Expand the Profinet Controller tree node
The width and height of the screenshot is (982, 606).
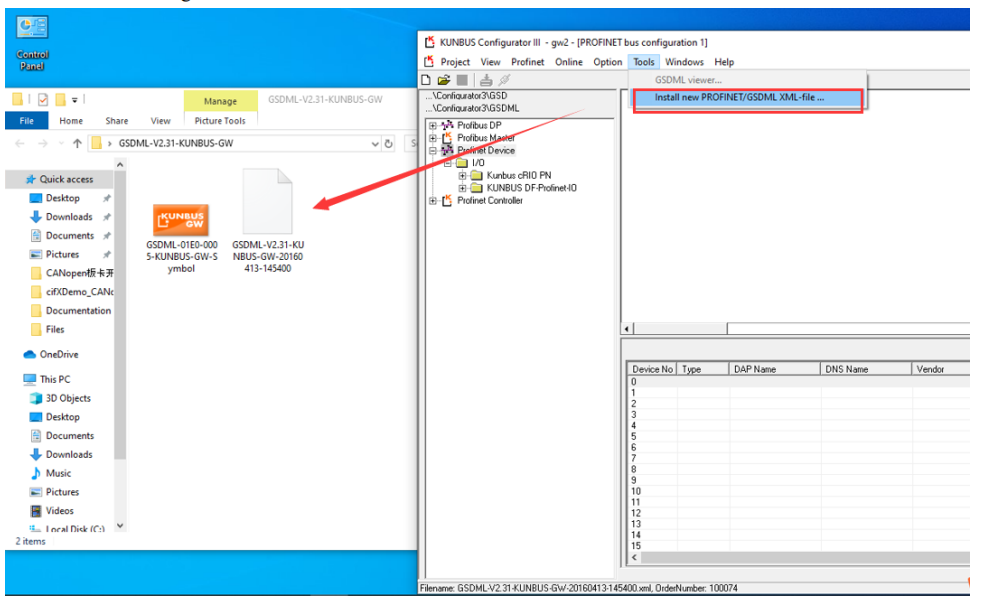433,200
